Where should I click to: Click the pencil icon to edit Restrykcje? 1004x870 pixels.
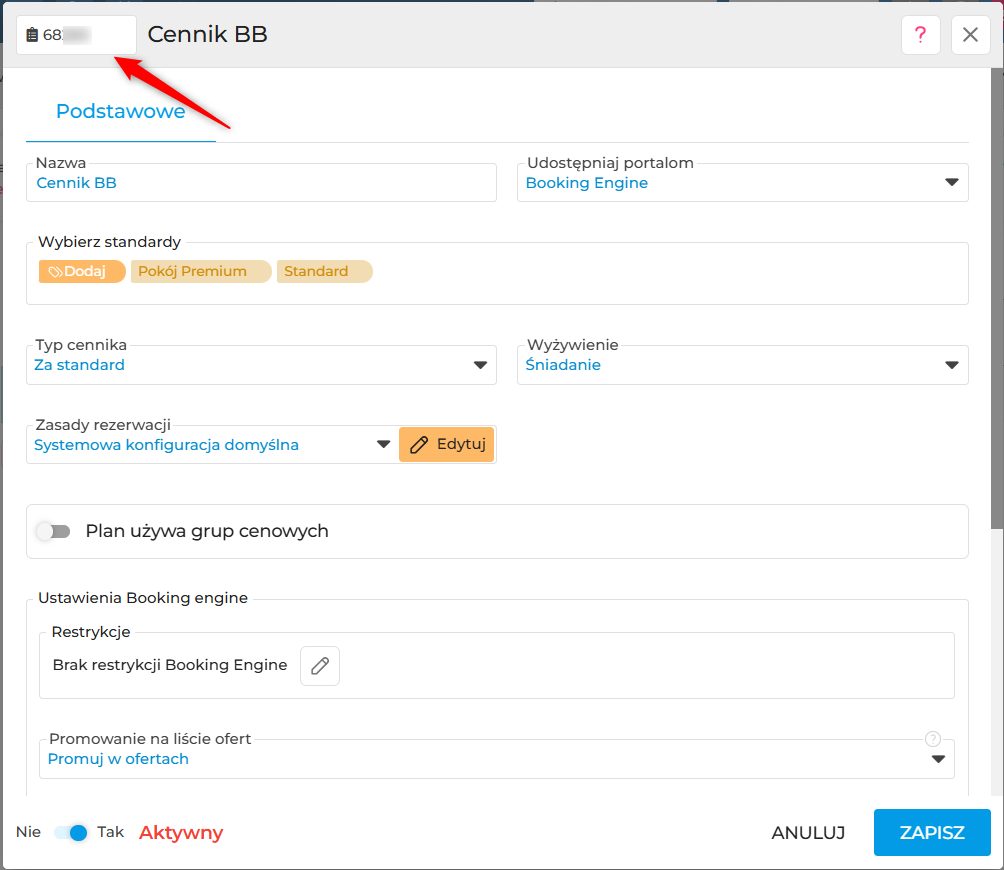(320, 666)
